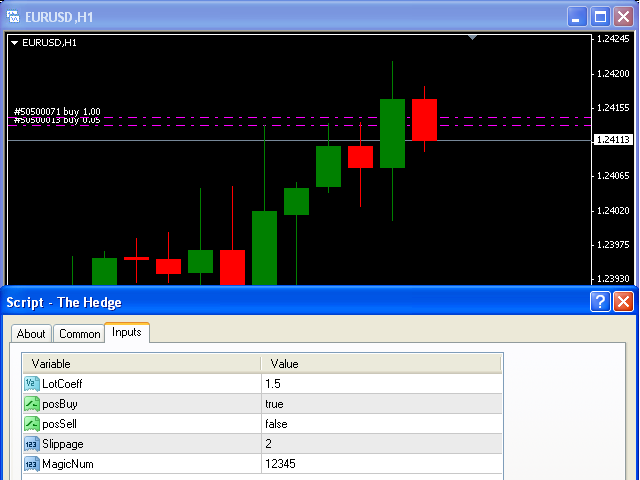Viewport: 640px width, 480px height.
Task: Open the Common tab
Action: (x=79, y=334)
